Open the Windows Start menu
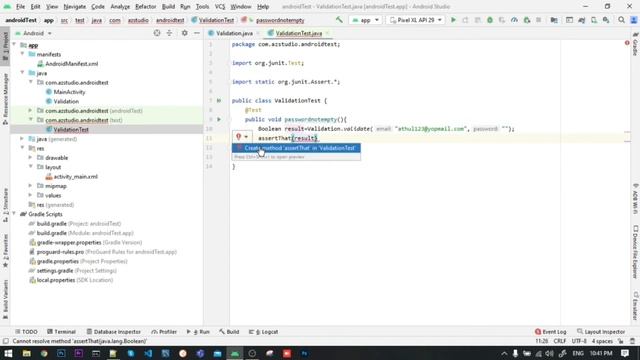 [x=8, y=353]
